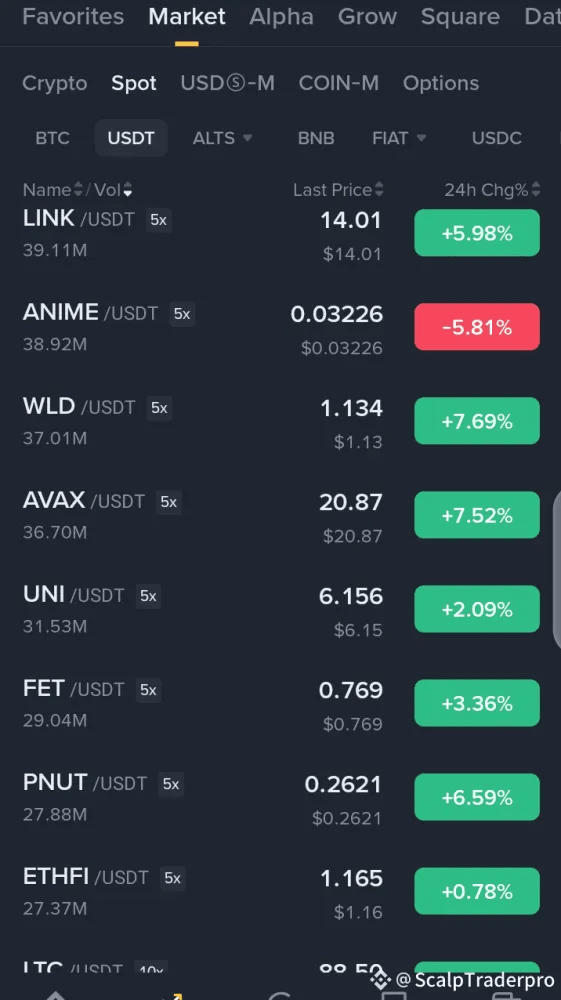Switch to the Favorites tab
This screenshot has width=561, height=1000.
pos(73,17)
